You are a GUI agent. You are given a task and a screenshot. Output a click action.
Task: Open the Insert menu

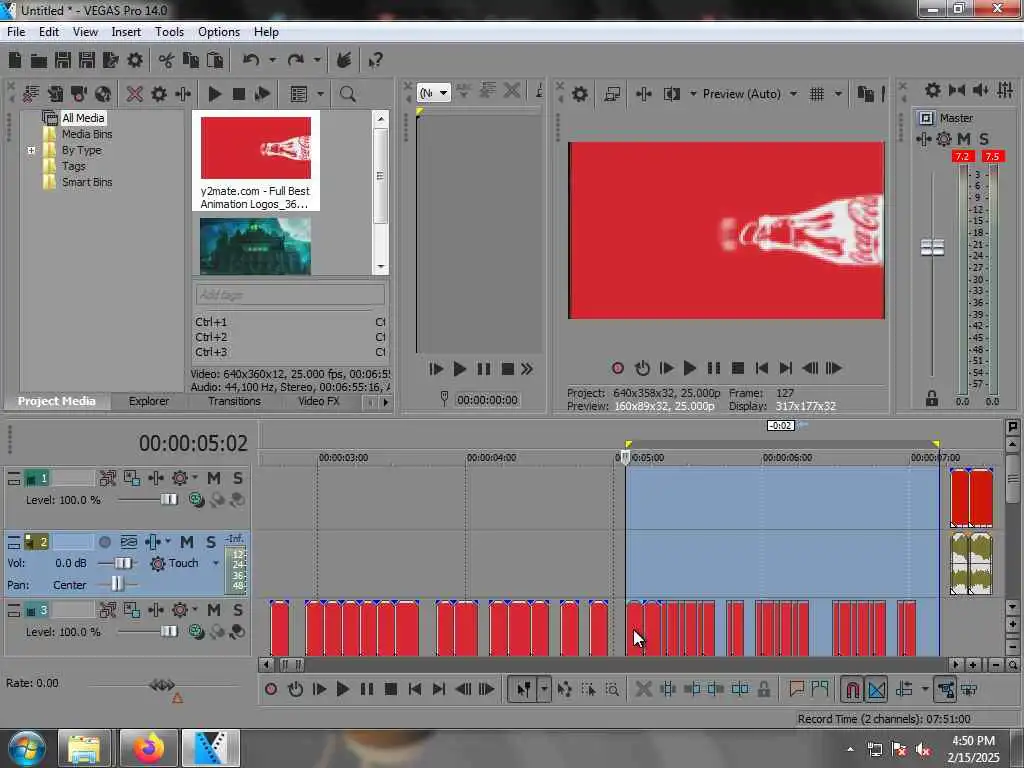click(x=126, y=32)
